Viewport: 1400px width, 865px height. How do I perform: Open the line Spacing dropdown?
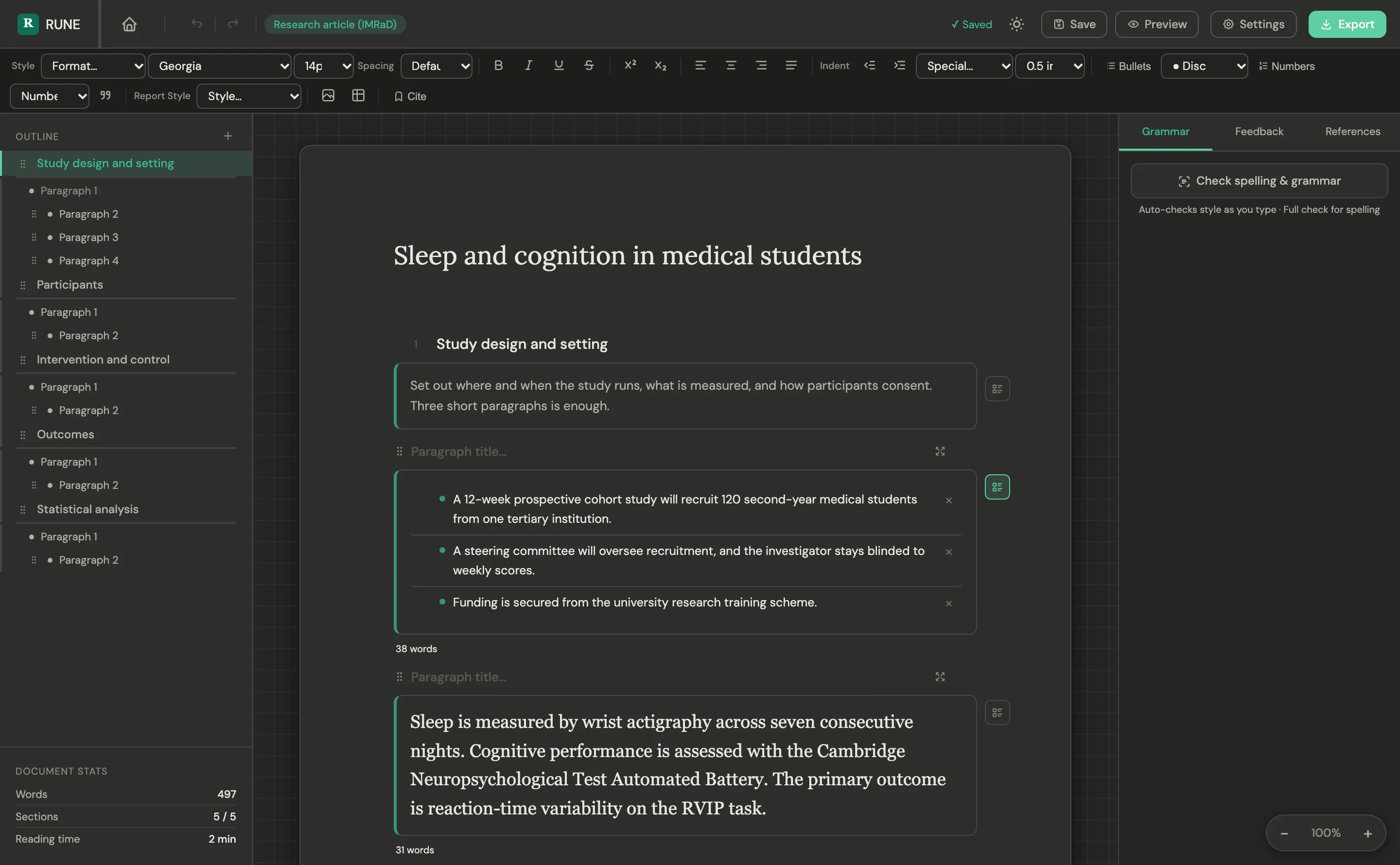pyautogui.click(x=436, y=66)
